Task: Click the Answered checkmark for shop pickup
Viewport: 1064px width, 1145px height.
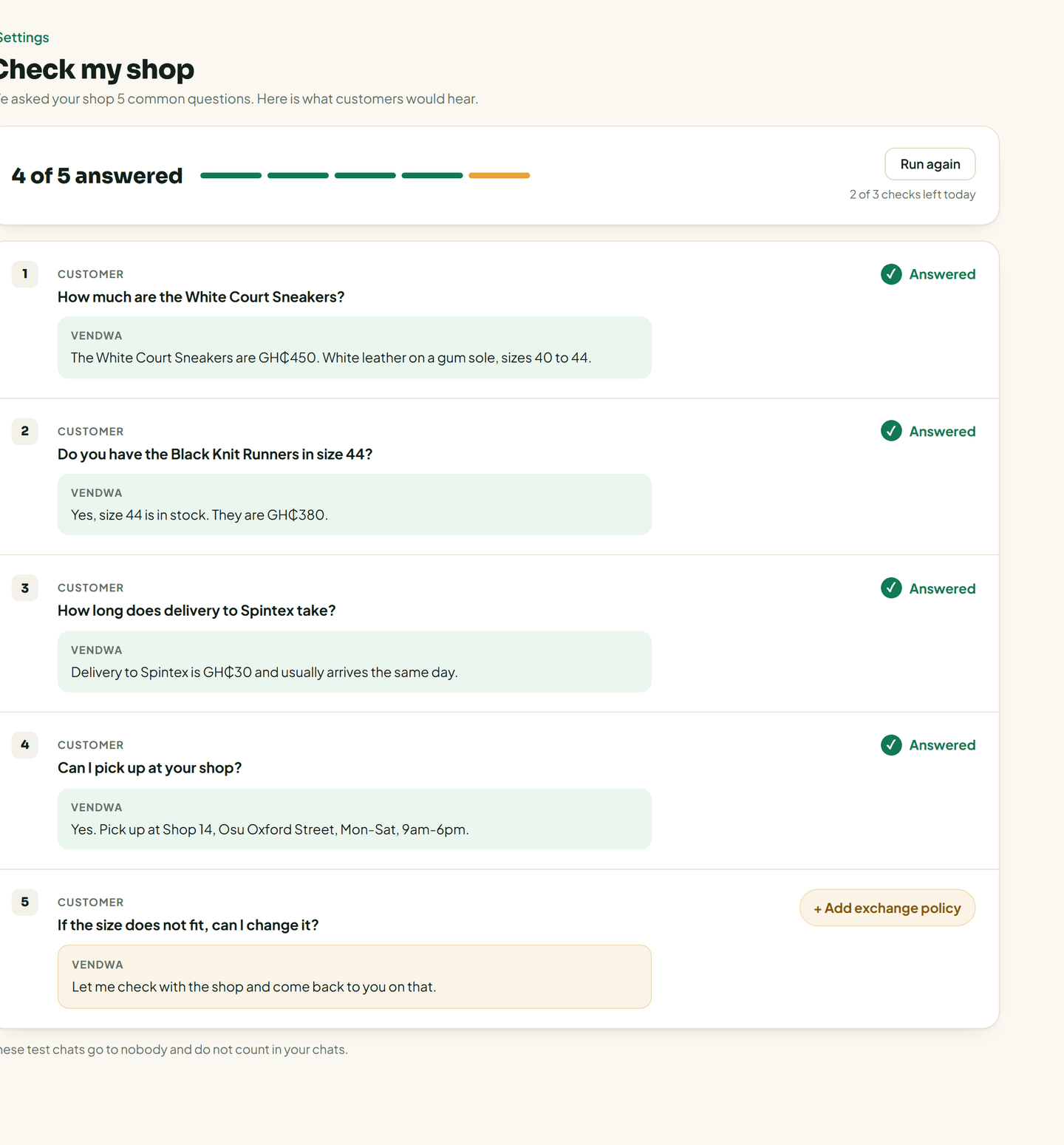Action: (891, 745)
